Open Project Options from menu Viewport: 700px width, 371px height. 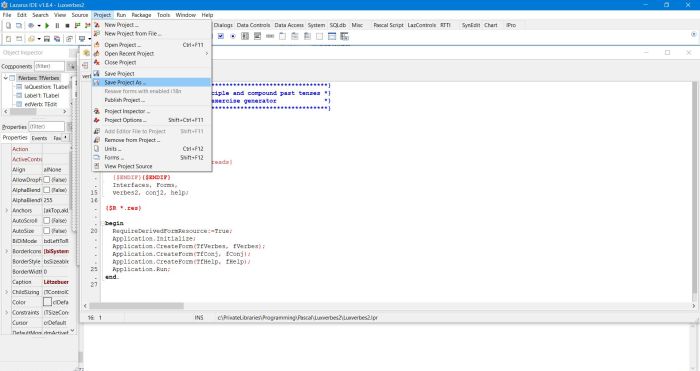[x=151, y=120]
